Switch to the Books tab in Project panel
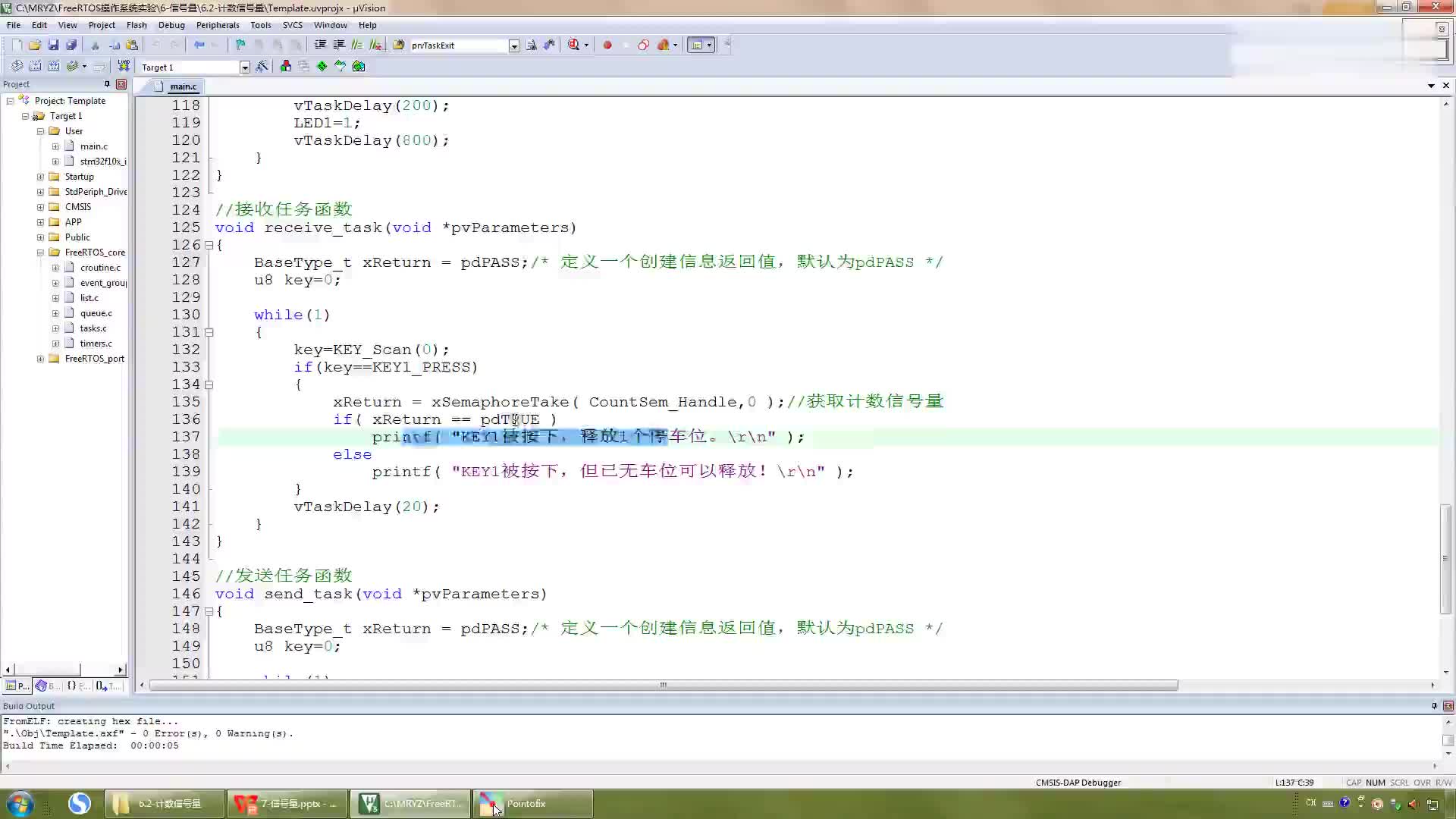1456x819 pixels. (47, 686)
